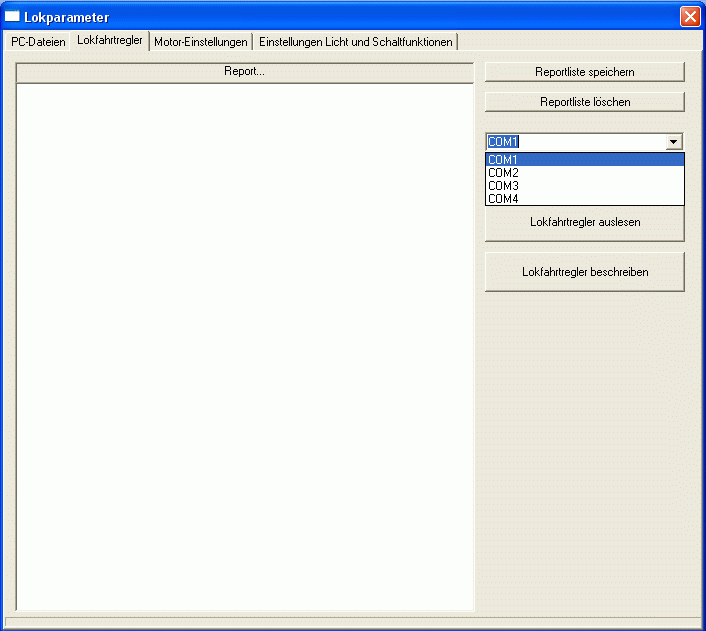Select COM2 in the port list

click(x=584, y=173)
